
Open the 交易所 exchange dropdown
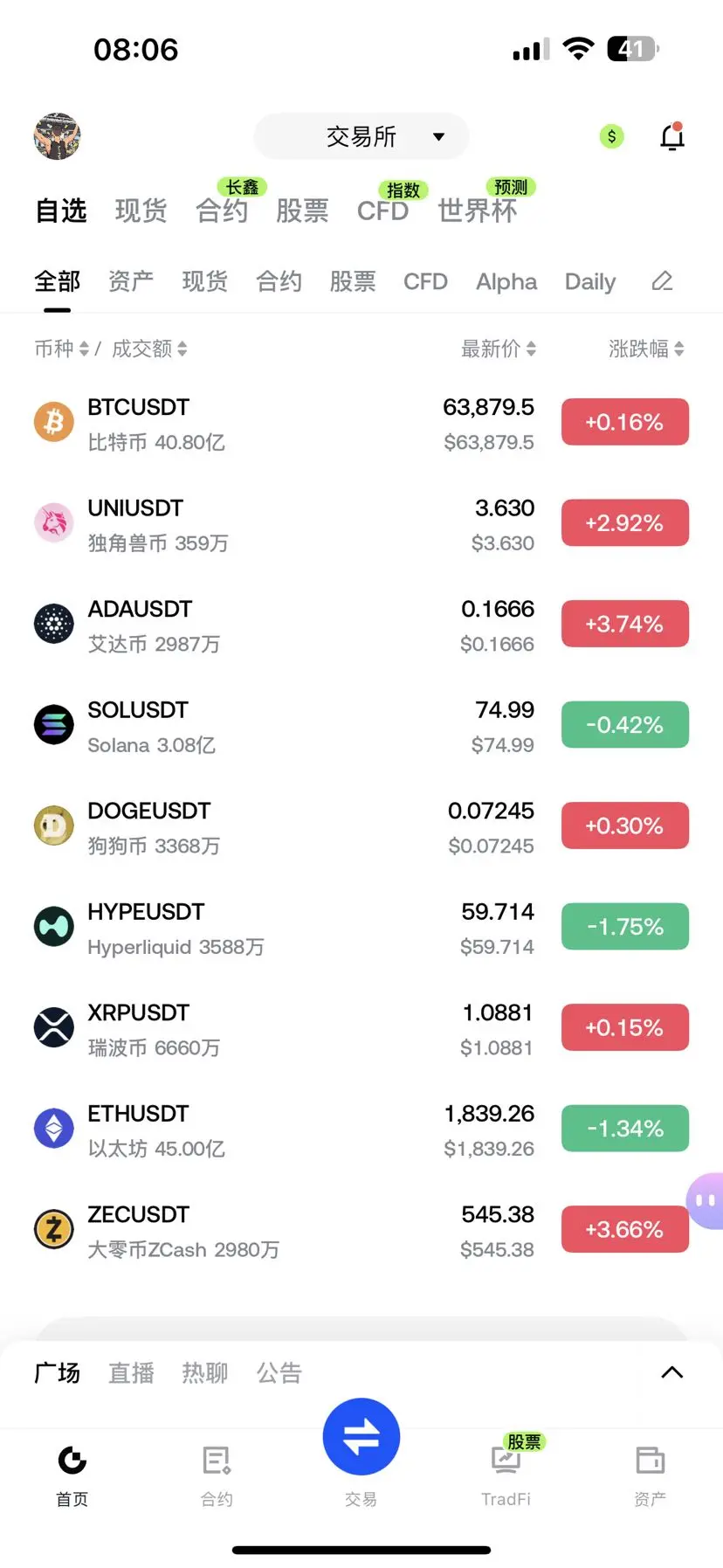[x=361, y=136]
